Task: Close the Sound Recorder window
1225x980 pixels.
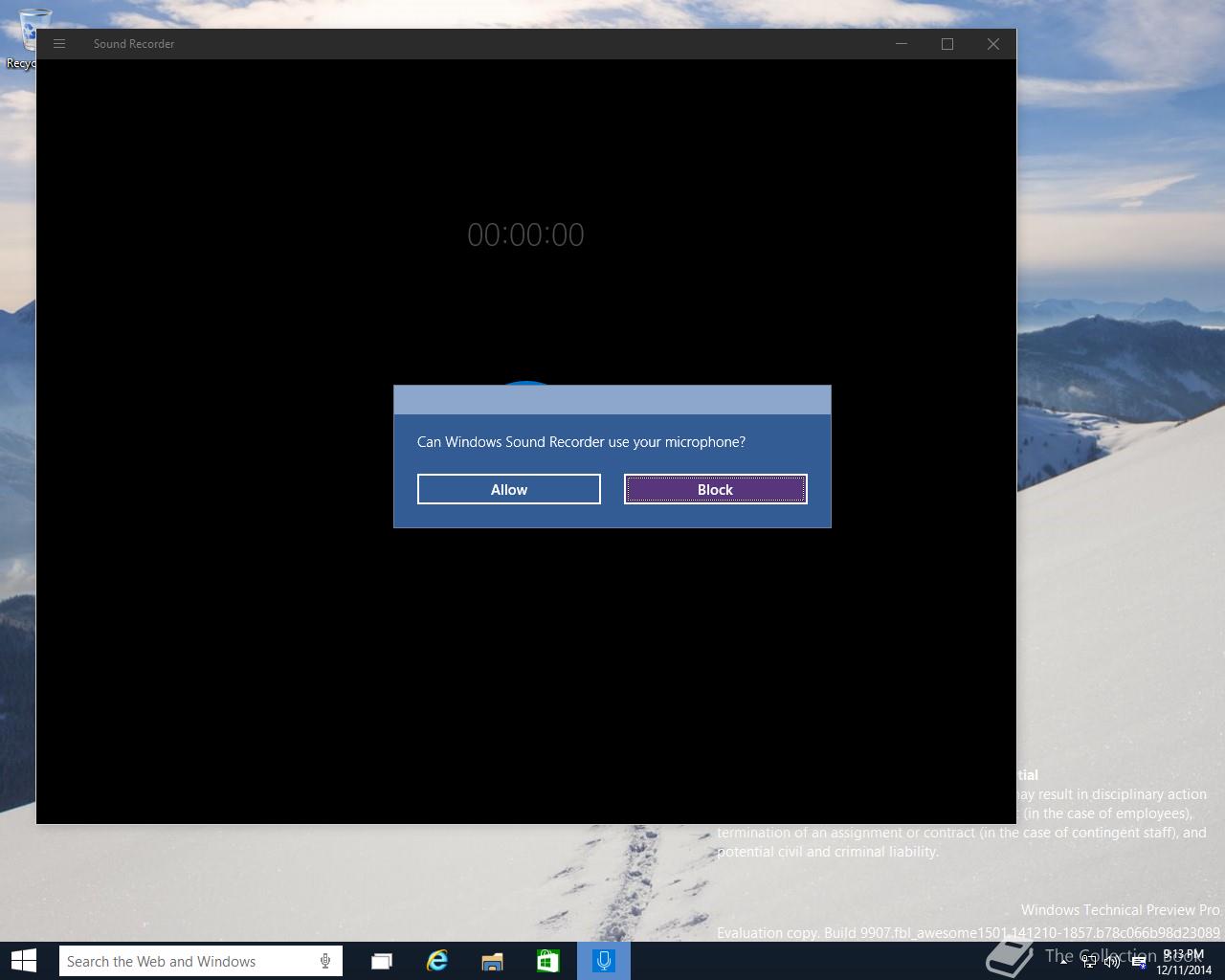Action: [993, 44]
